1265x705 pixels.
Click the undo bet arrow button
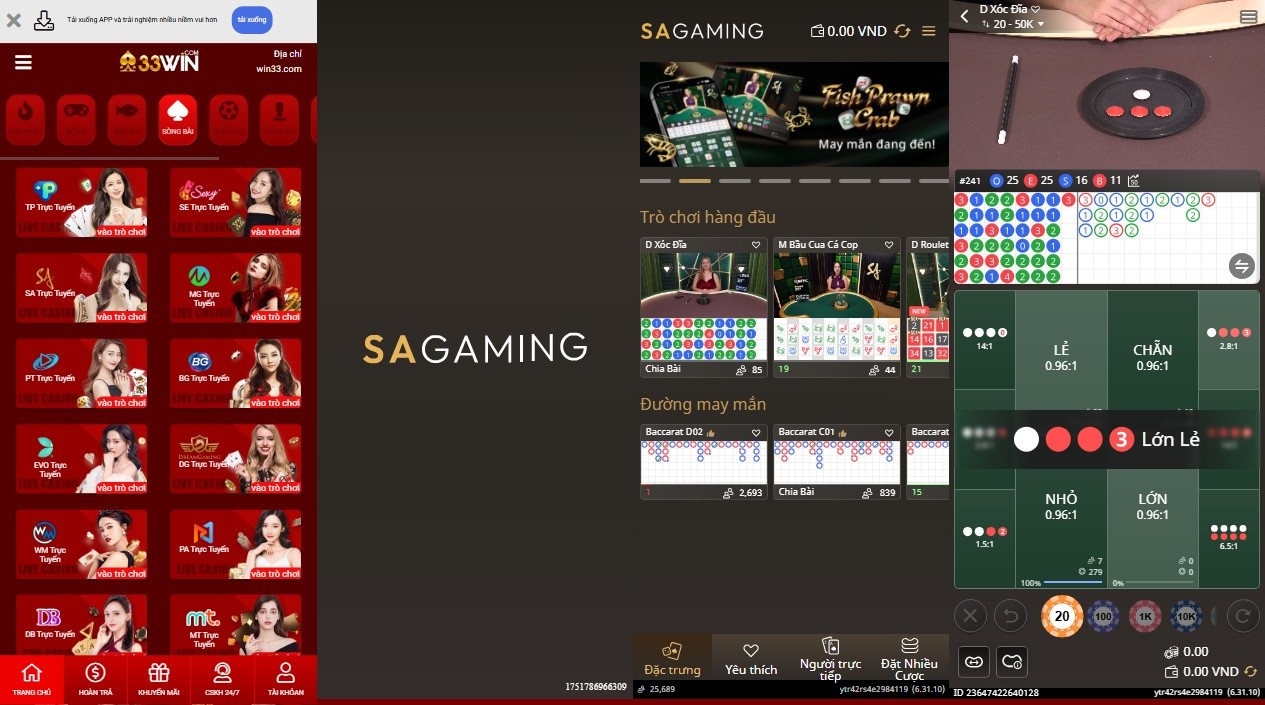[1010, 615]
